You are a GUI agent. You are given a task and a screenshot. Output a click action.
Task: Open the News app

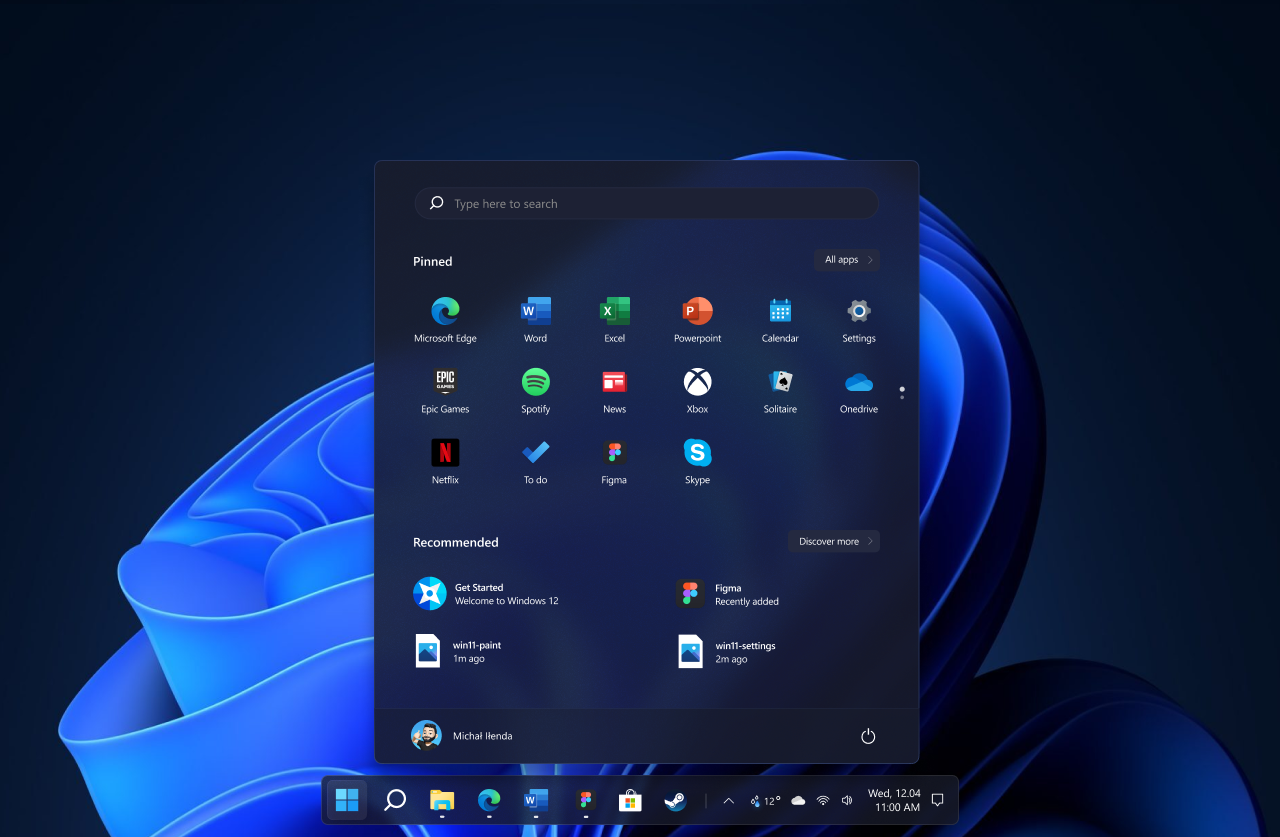(x=613, y=381)
